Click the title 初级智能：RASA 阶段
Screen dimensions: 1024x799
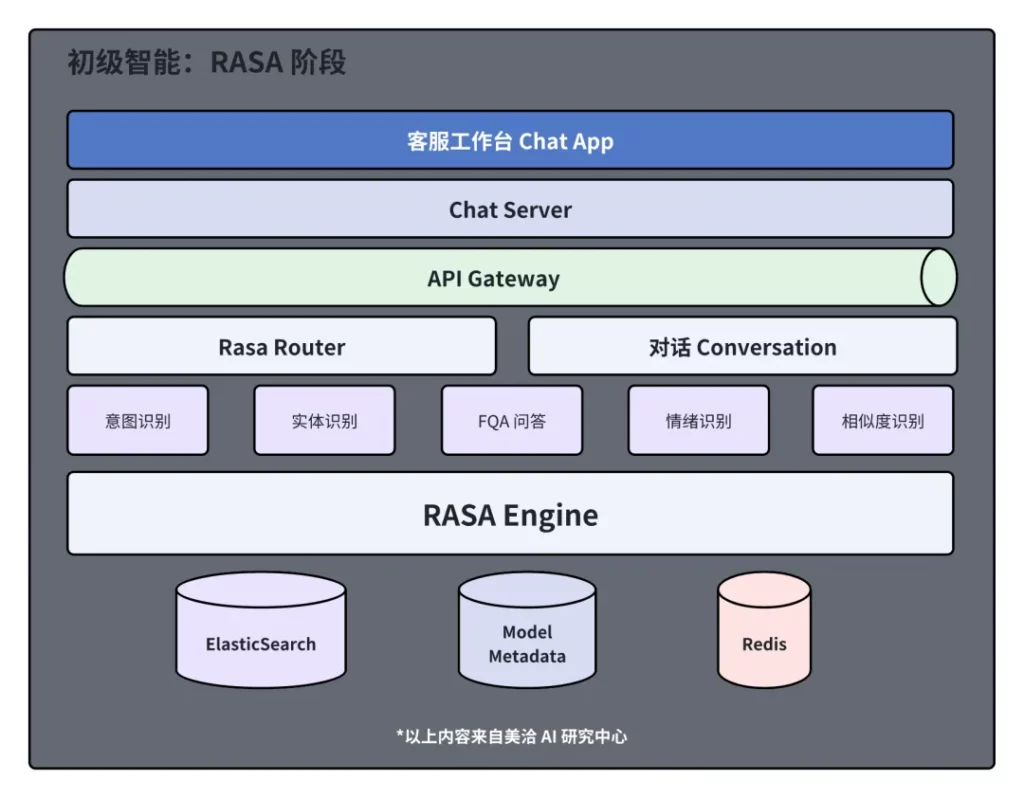point(207,63)
